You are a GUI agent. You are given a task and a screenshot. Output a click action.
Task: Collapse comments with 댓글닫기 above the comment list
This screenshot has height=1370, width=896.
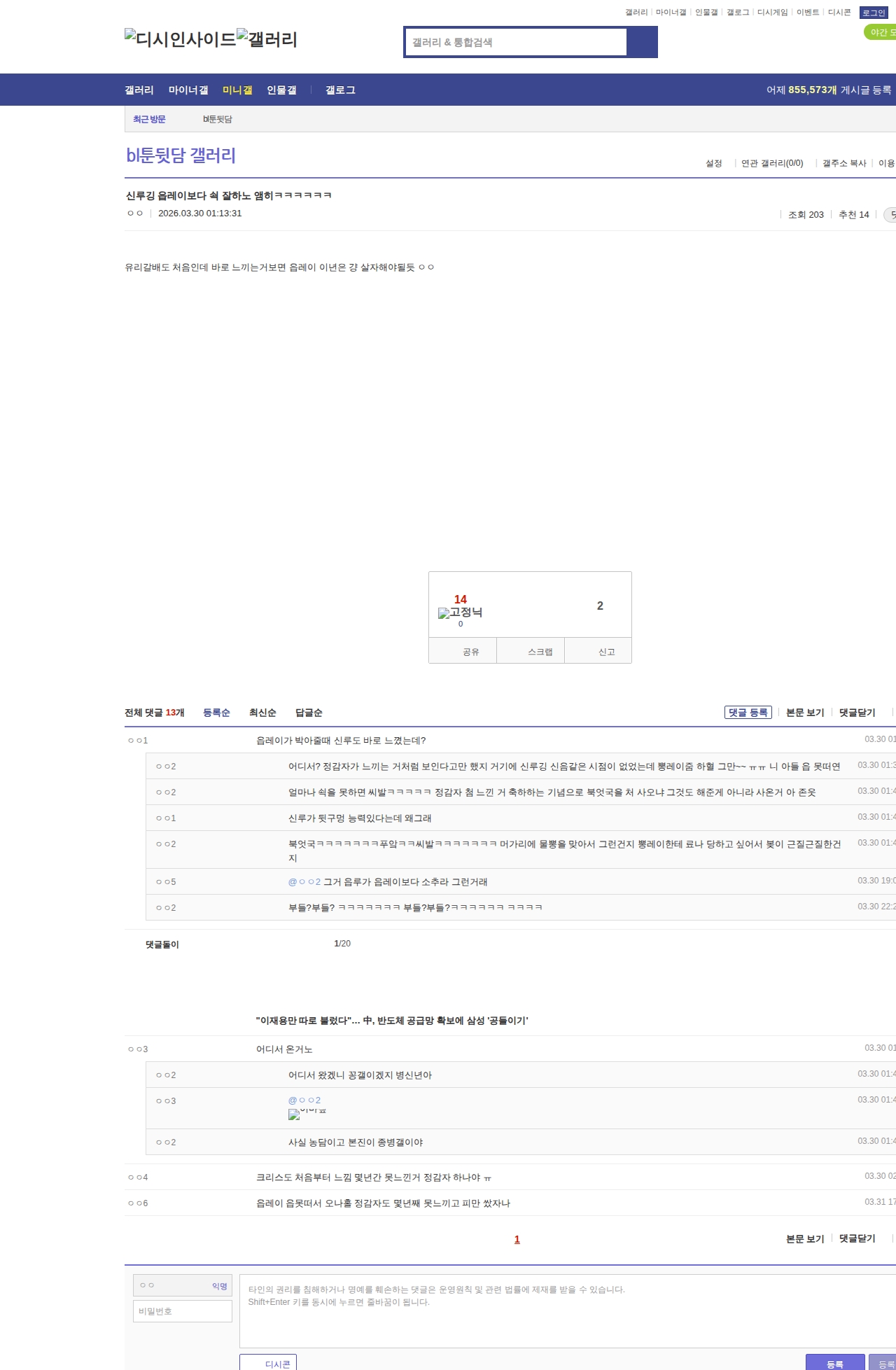click(x=857, y=713)
